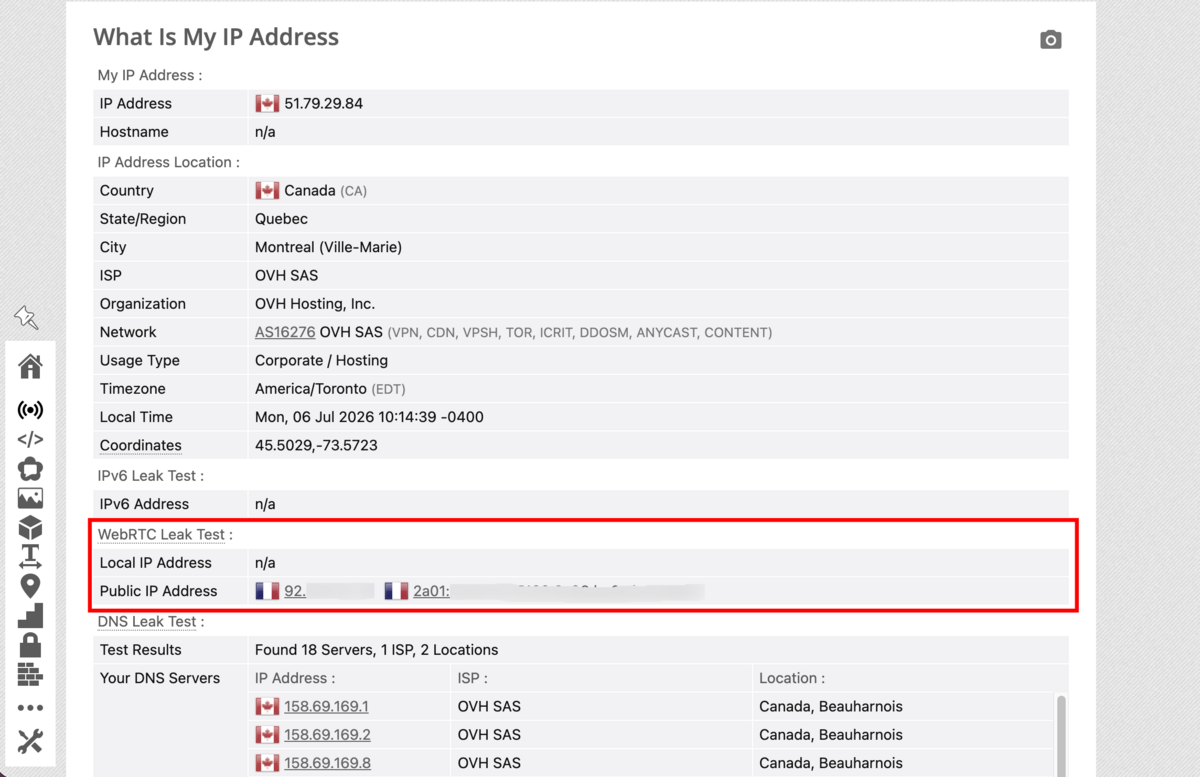
Task: Click the 'IP Address :' DNS column header
Action: (x=295, y=678)
